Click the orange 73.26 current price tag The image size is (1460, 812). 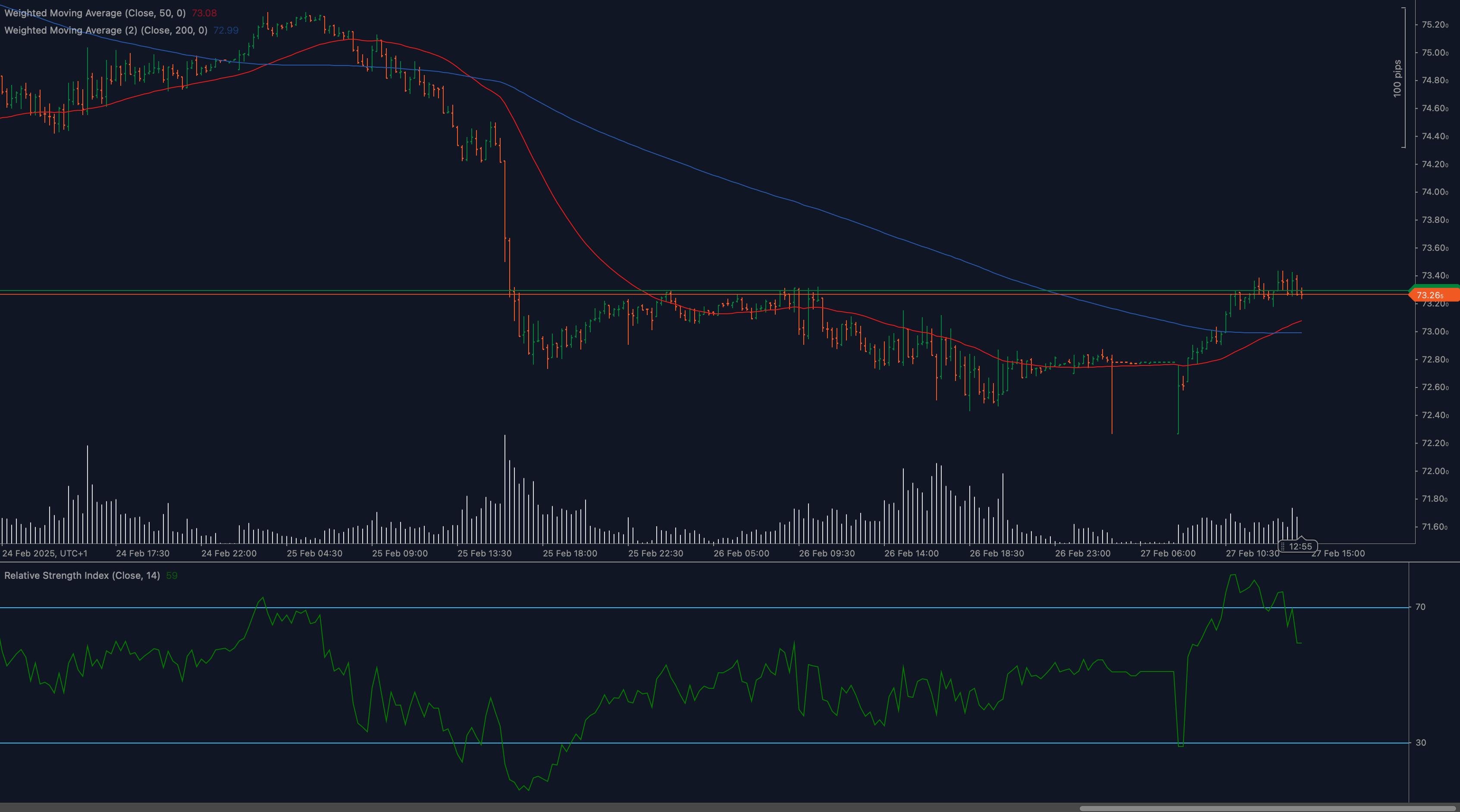[x=1433, y=295]
